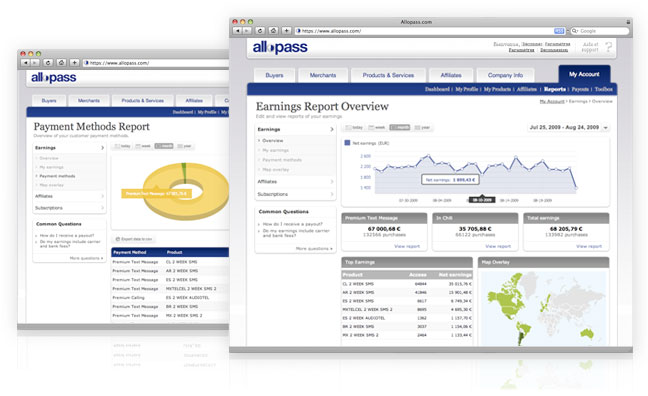Click reload button in Earnings Report browser window
Image resolution: width=648 pixels, height=396 pixels.
point(260,31)
